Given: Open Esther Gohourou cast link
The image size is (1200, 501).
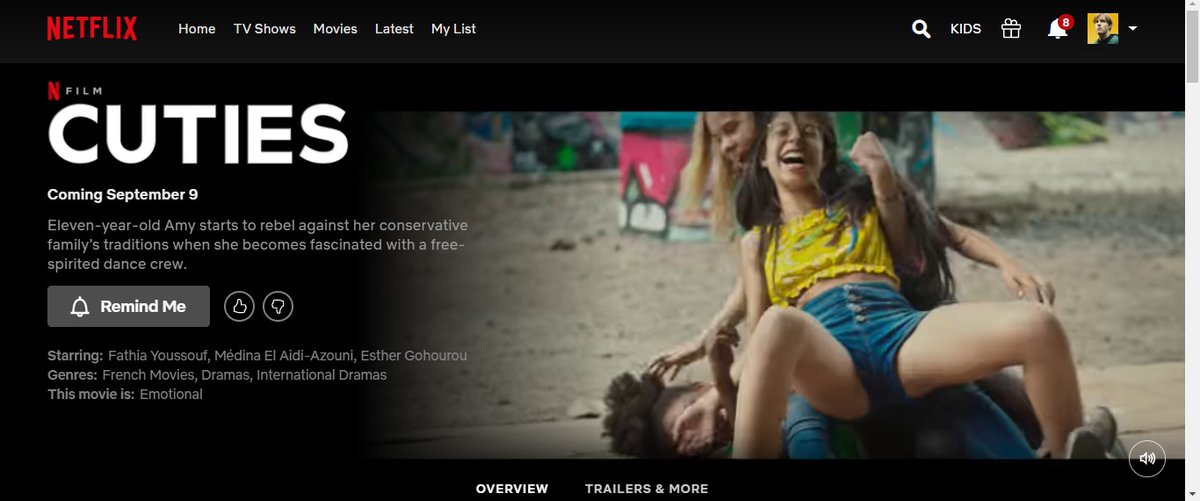Looking at the screenshot, I should (x=413, y=356).
